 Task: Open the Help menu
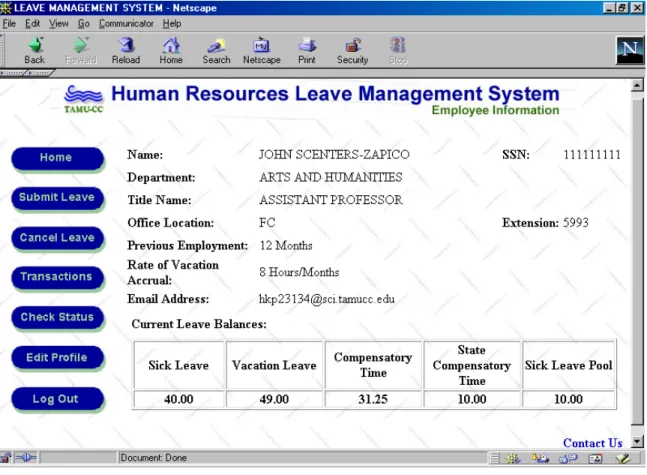(172, 24)
